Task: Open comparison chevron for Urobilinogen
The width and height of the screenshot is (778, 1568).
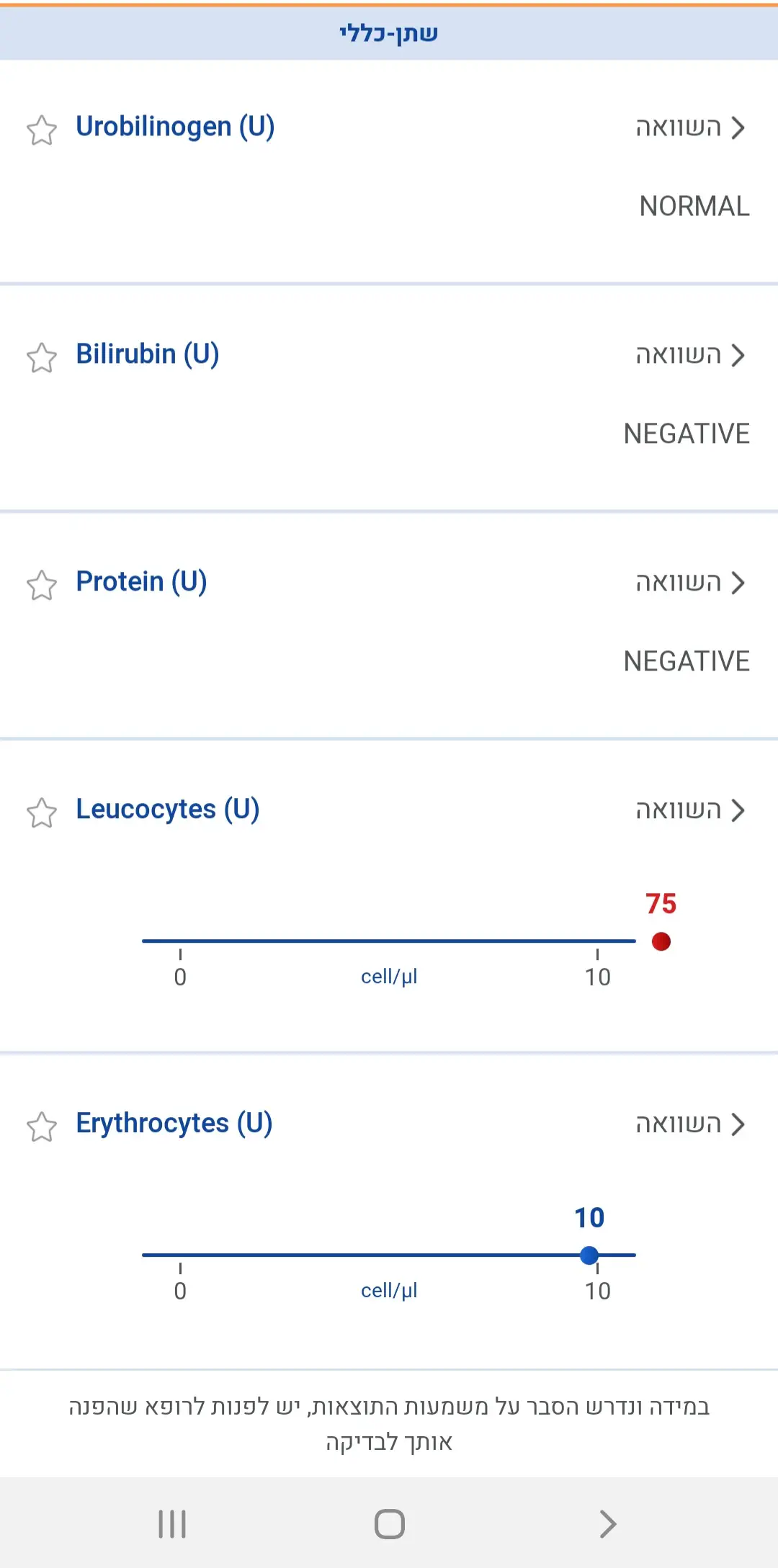Action: point(738,127)
